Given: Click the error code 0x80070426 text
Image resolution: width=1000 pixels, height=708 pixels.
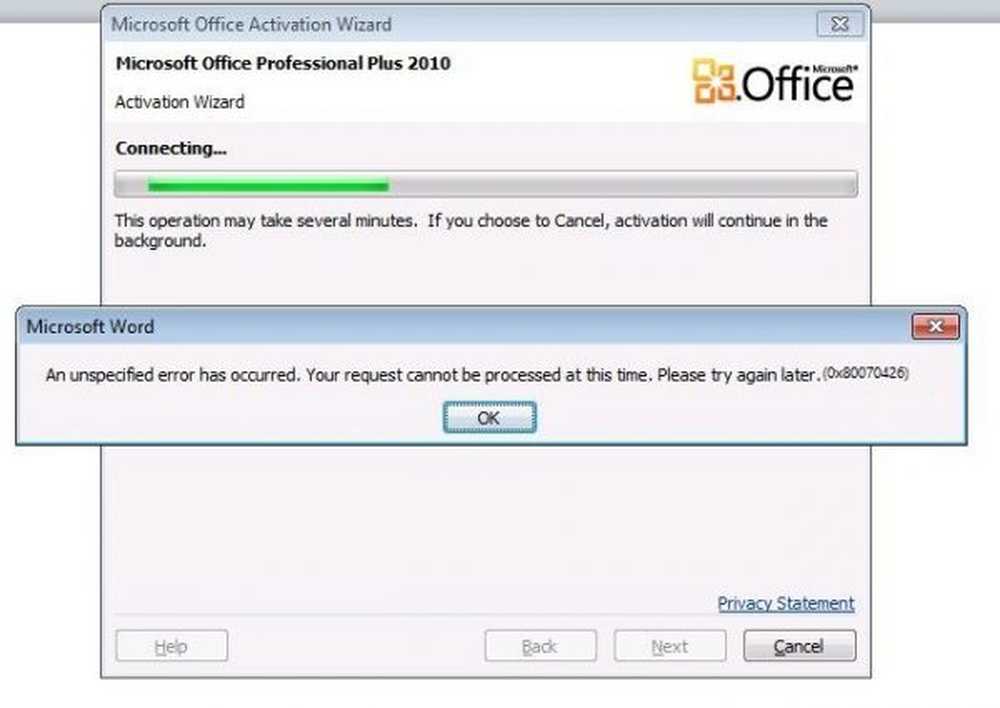Looking at the screenshot, I should pos(865,373).
